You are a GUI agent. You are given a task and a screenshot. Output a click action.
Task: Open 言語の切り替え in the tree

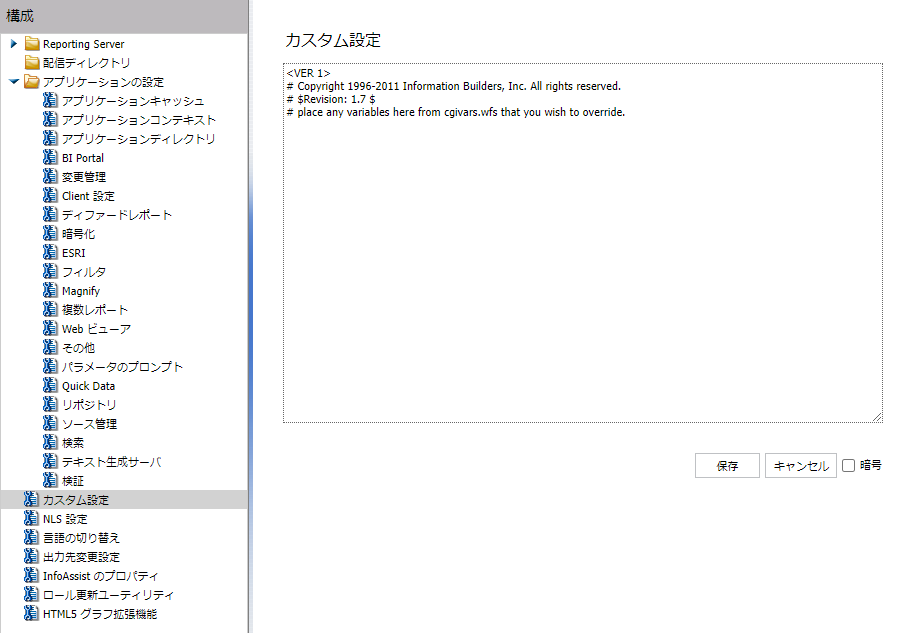(x=81, y=538)
